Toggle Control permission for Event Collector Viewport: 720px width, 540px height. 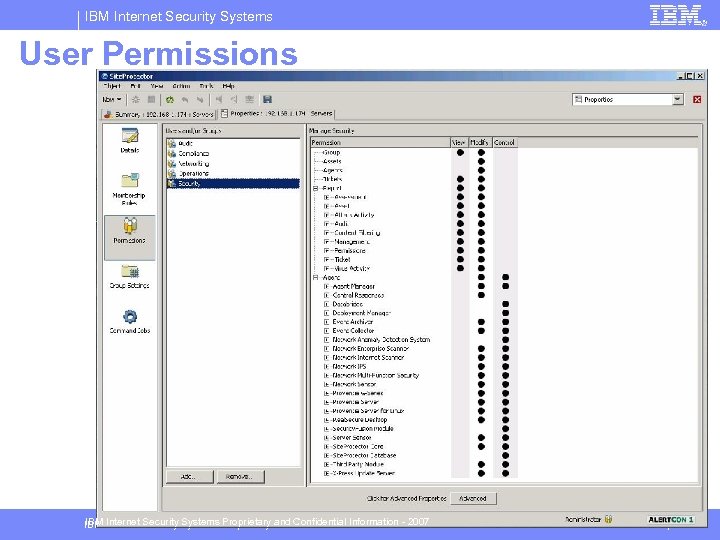[506, 331]
